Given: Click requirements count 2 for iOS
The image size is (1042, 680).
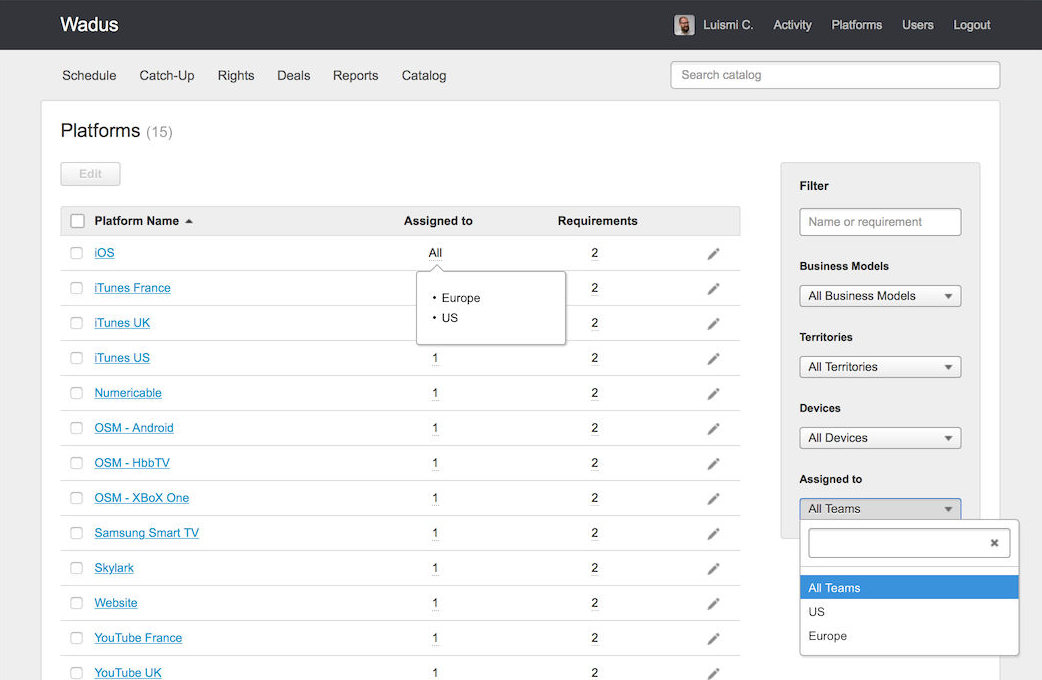Looking at the screenshot, I should point(595,253).
